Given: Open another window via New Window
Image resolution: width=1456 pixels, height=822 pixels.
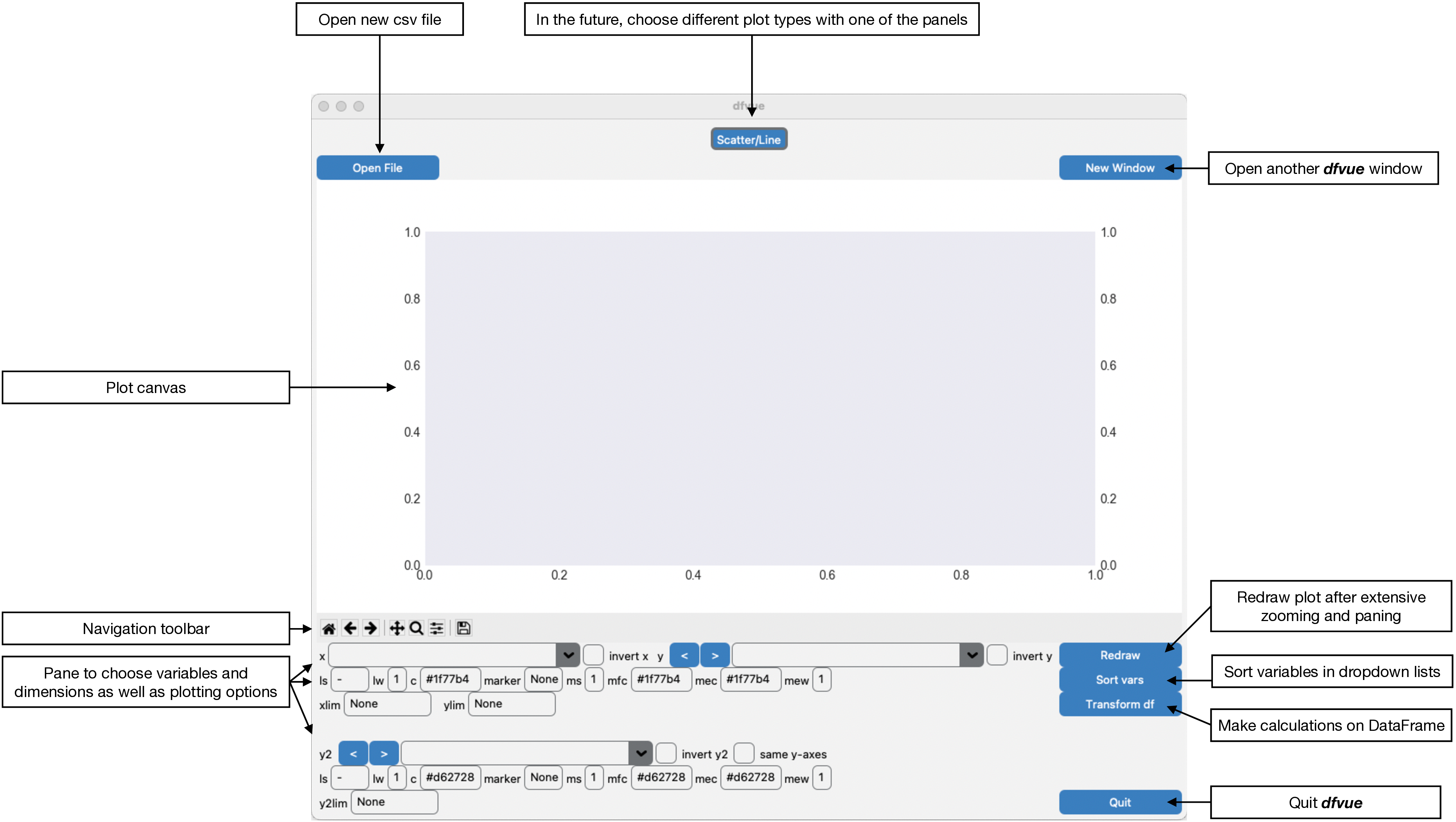Looking at the screenshot, I should click(x=1120, y=167).
